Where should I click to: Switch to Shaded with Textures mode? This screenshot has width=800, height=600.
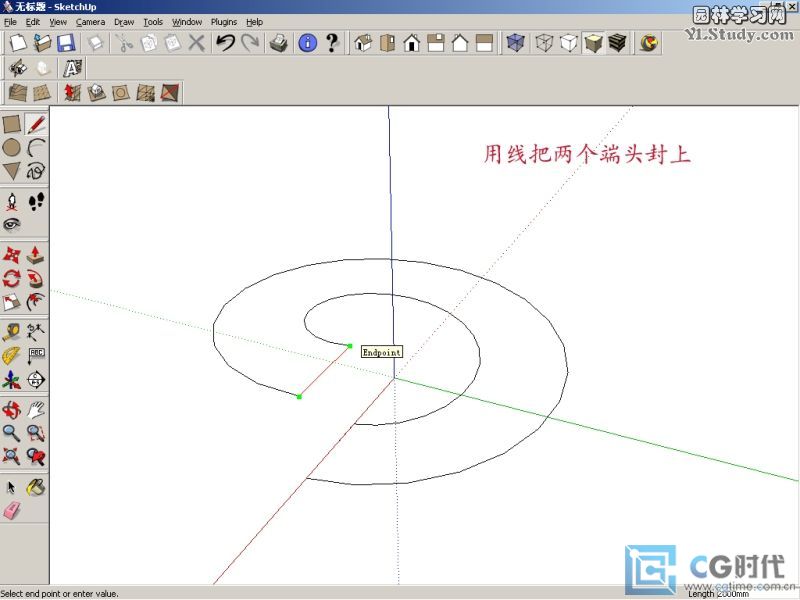[617, 43]
